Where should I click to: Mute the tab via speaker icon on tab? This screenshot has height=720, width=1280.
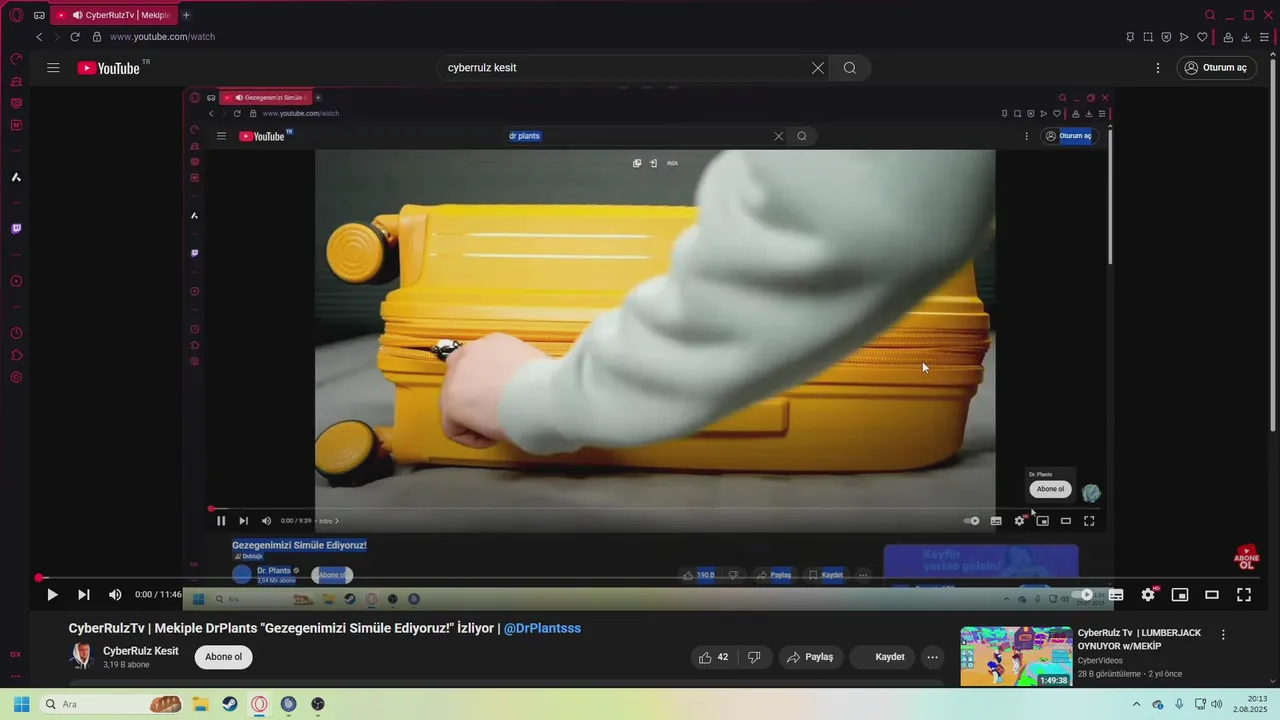point(77,15)
